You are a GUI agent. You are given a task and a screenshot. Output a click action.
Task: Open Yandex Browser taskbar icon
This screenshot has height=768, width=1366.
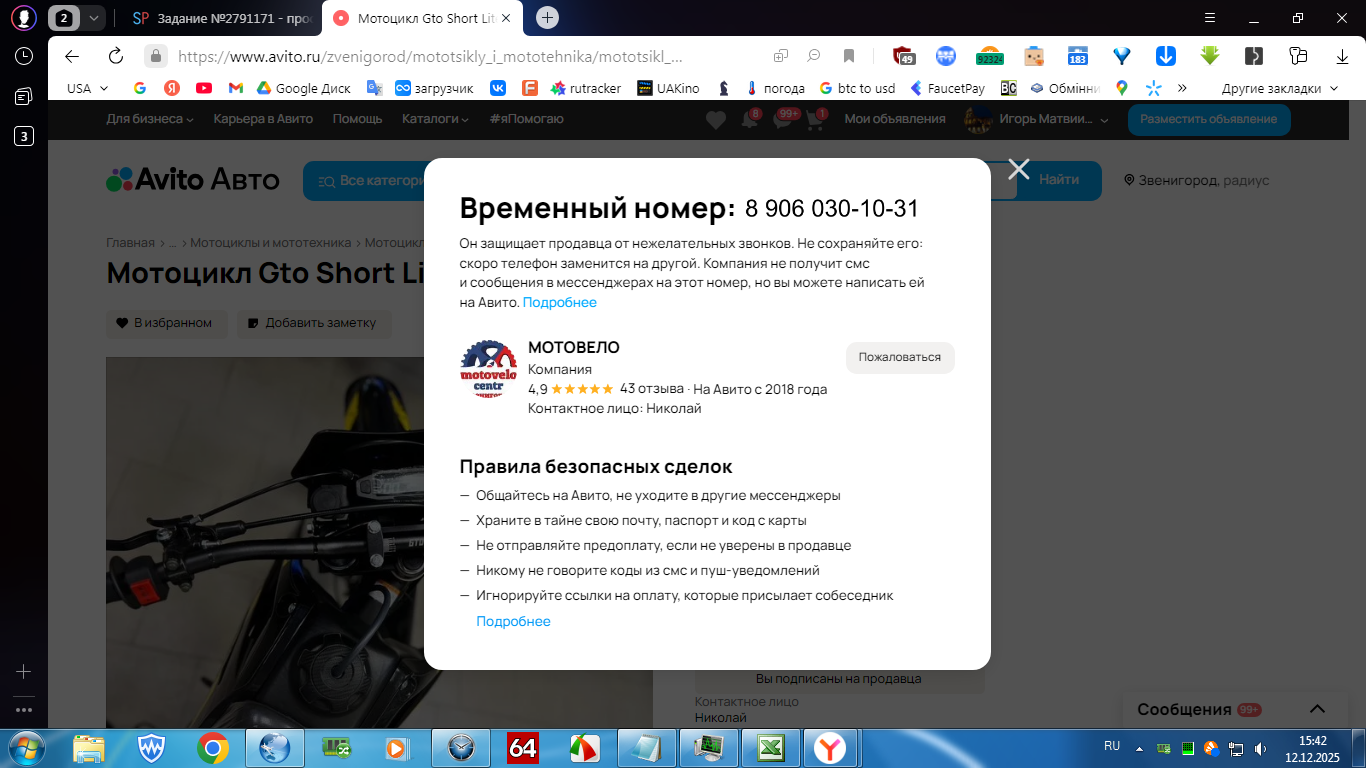click(x=830, y=748)
